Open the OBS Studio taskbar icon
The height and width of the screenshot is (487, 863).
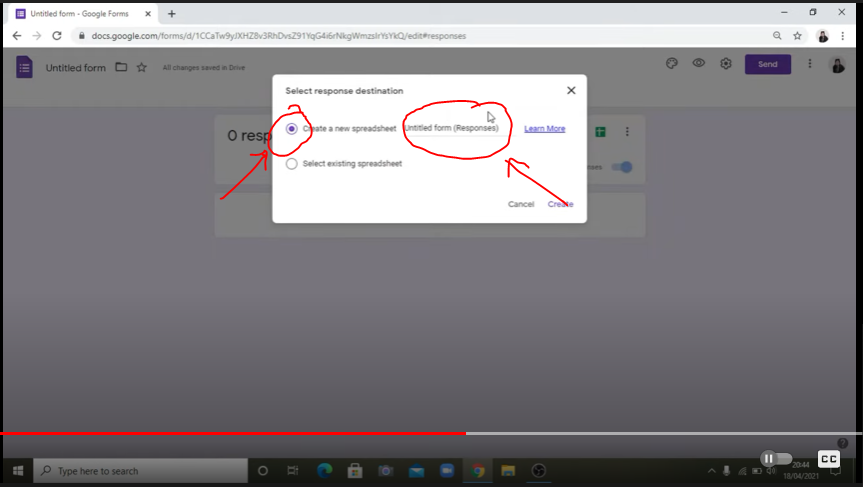(x=539, y=471)
